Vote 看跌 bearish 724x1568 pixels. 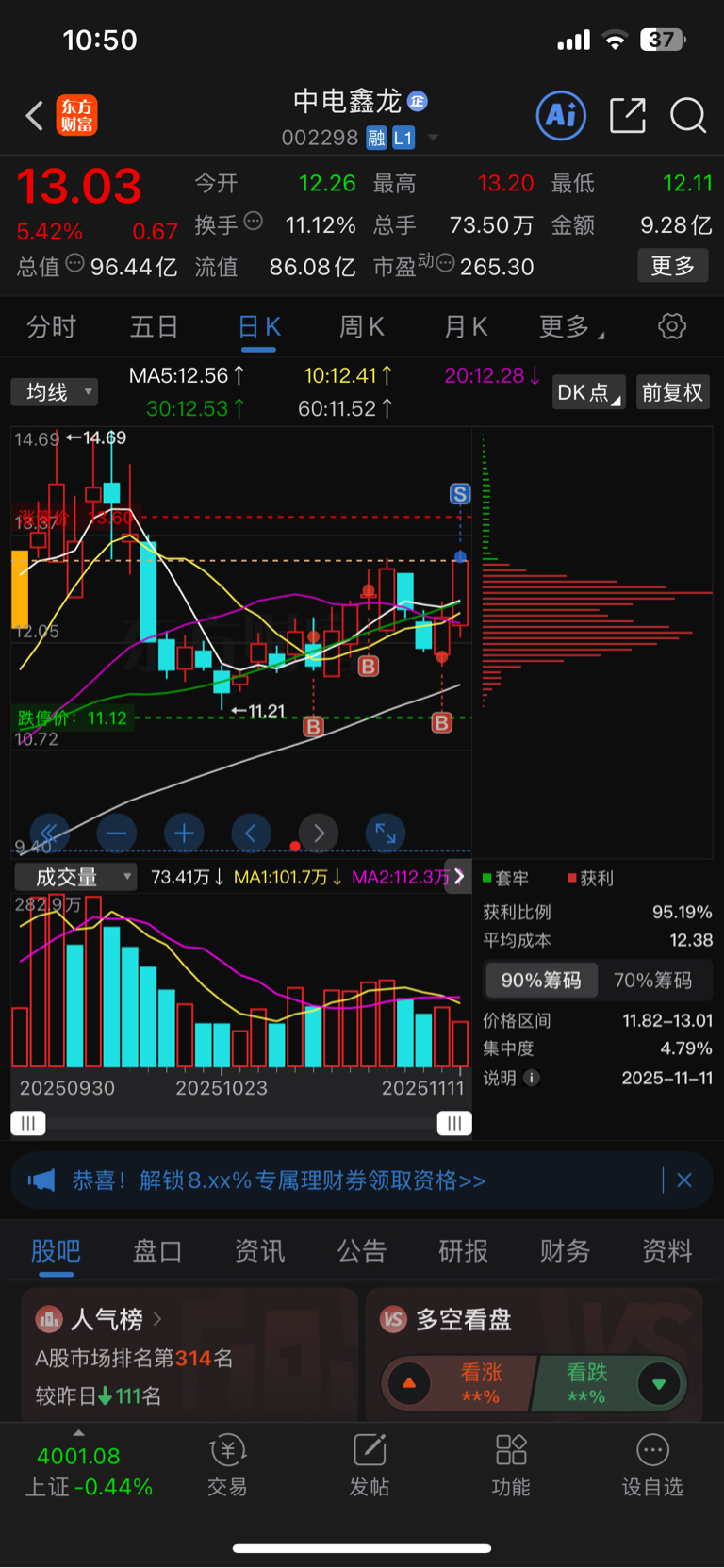(608, 1383)
